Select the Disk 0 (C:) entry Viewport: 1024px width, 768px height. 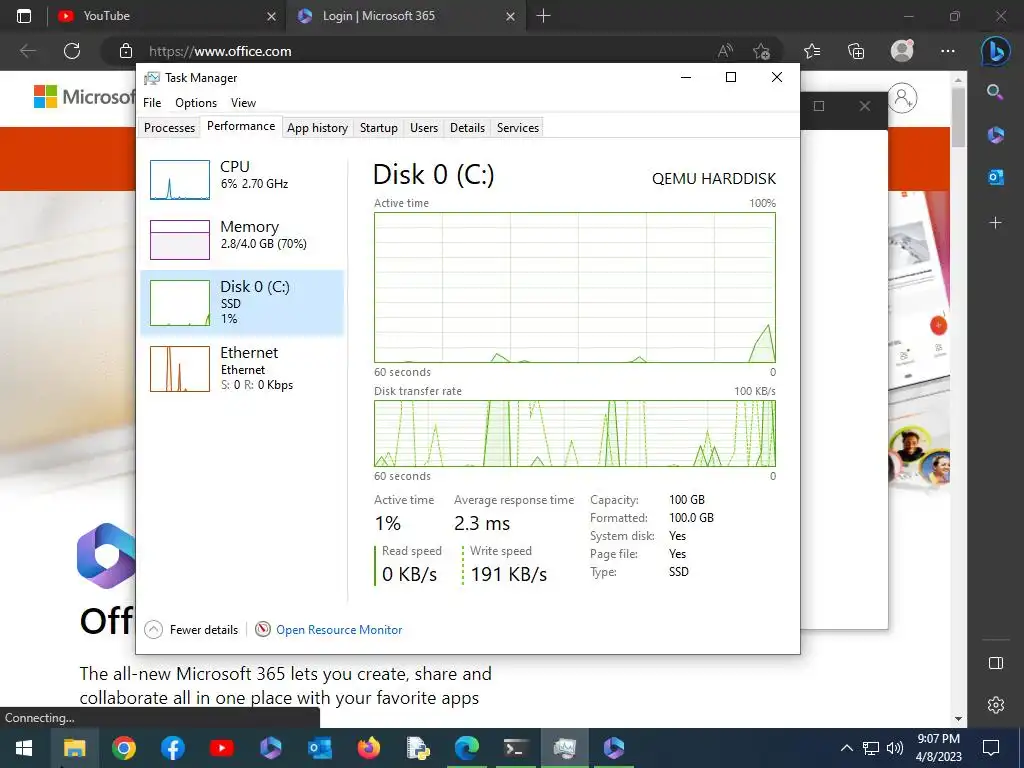point(242,302)
